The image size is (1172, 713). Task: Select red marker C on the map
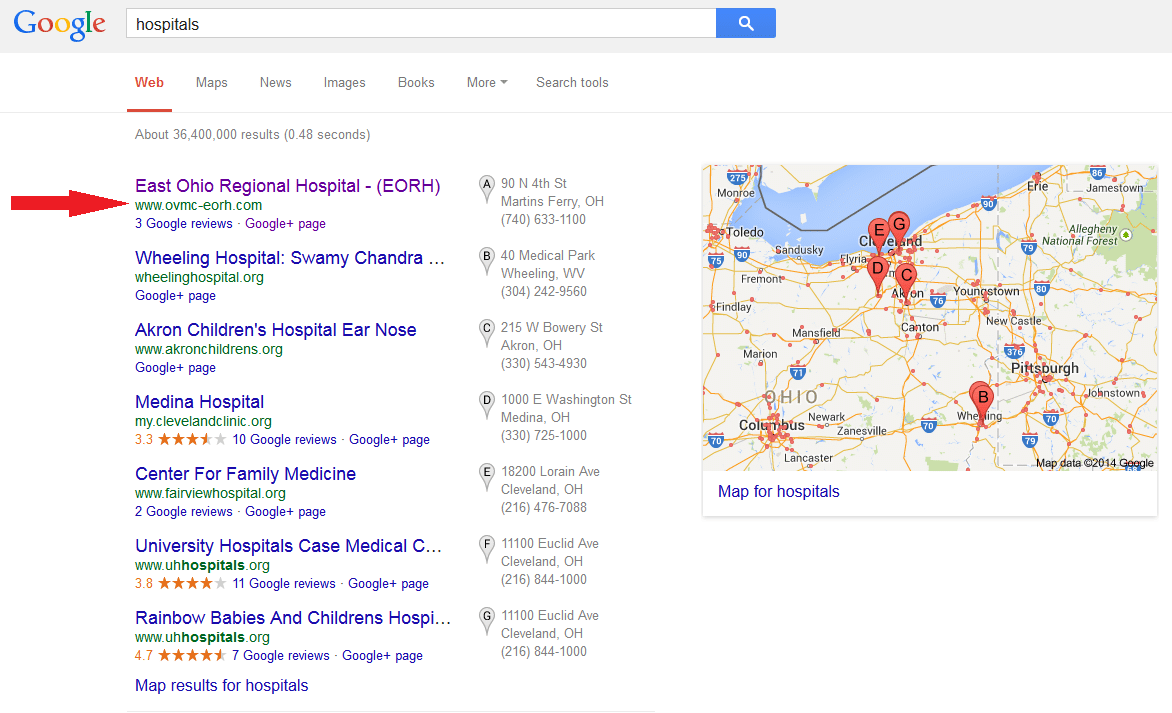click(x=905, y=280)
